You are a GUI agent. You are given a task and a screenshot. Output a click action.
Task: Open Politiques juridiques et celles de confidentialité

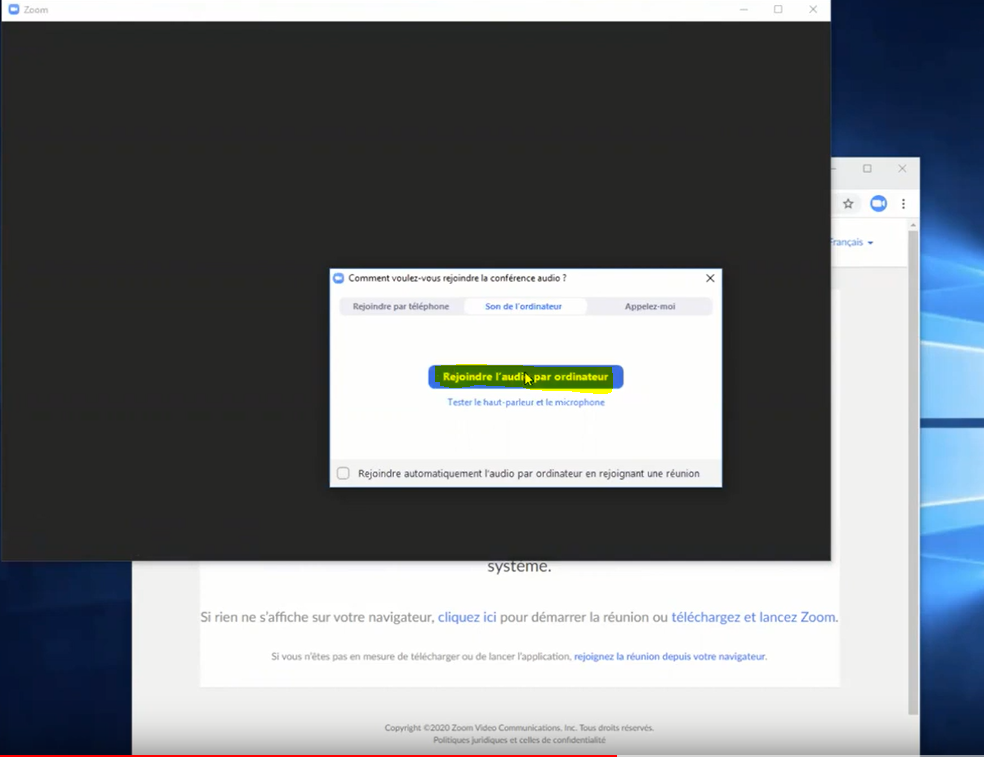(x=519, y=740)
